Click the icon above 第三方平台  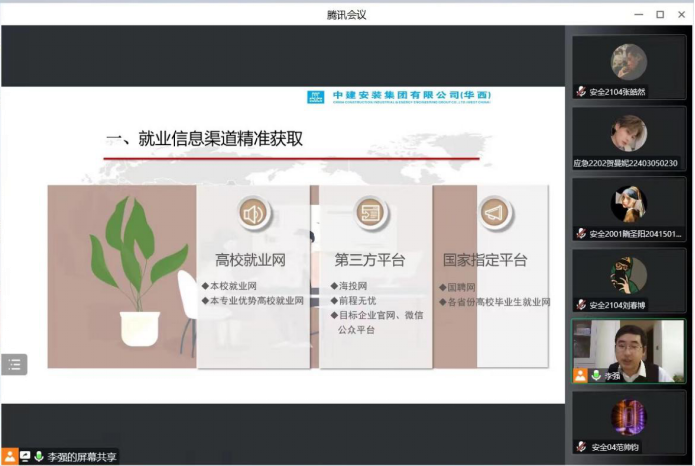[x=370, y=213]
